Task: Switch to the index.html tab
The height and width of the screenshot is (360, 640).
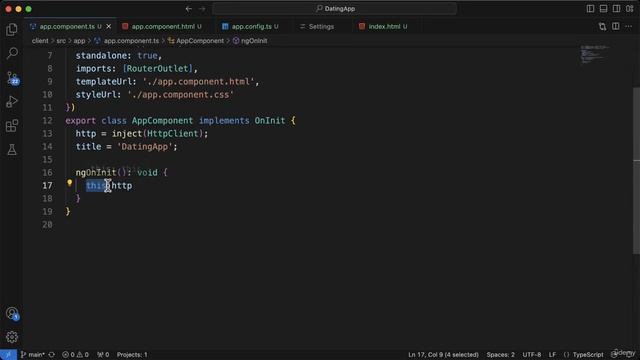Action: [384, 27]
